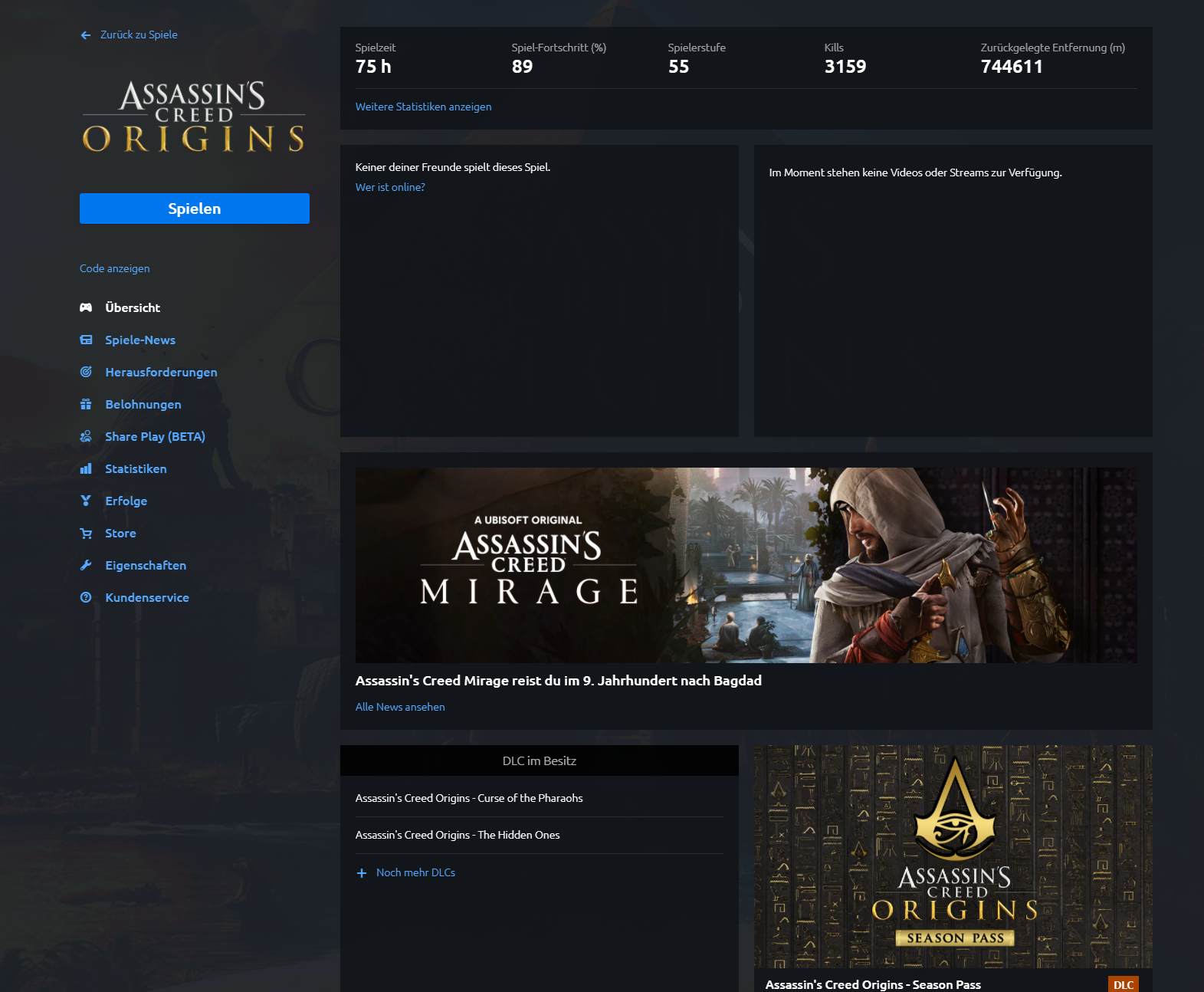Open the Origins Season Pass artwork

point(953,856)
